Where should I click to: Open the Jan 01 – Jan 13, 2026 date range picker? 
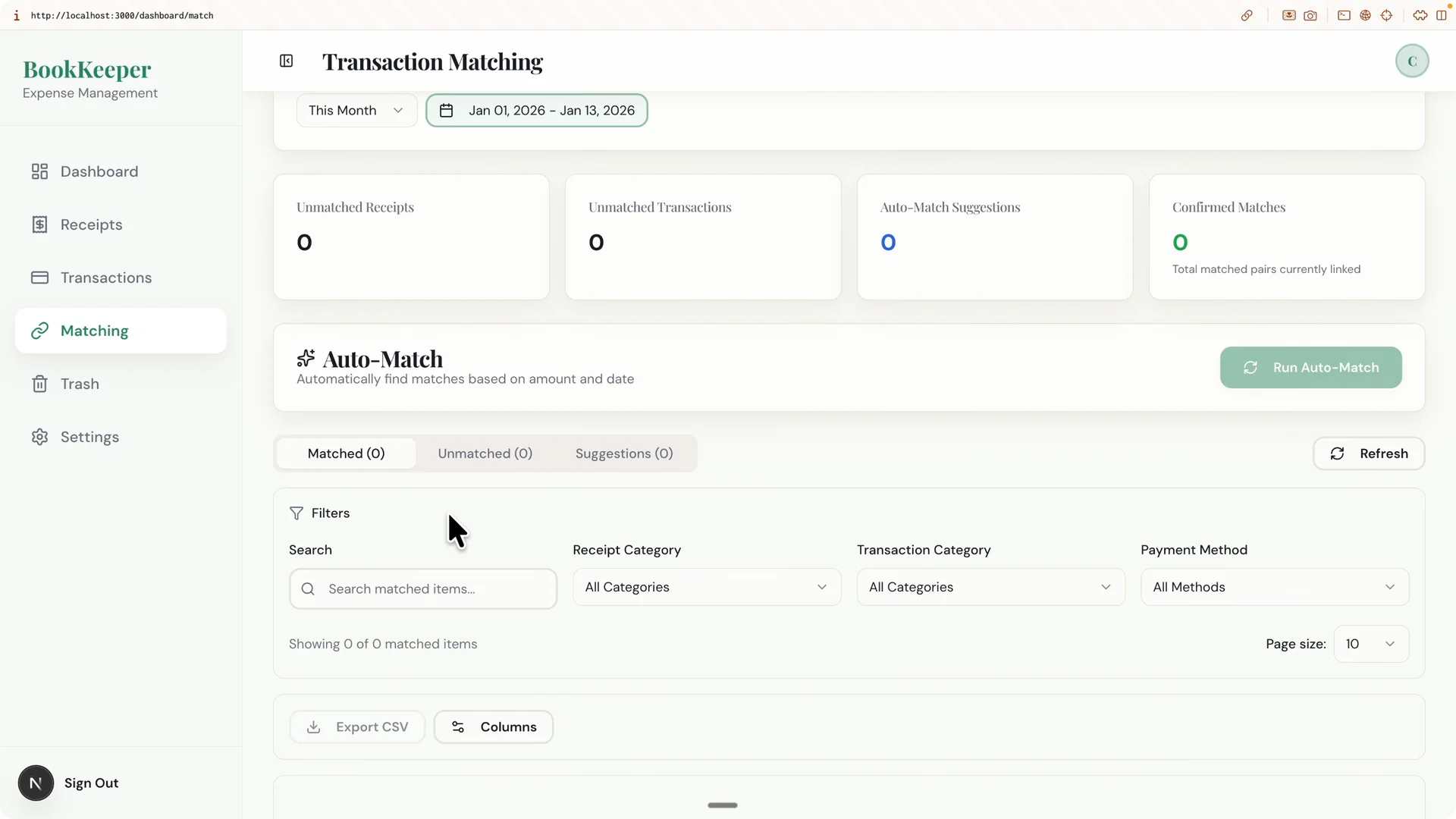coord(537,111)
